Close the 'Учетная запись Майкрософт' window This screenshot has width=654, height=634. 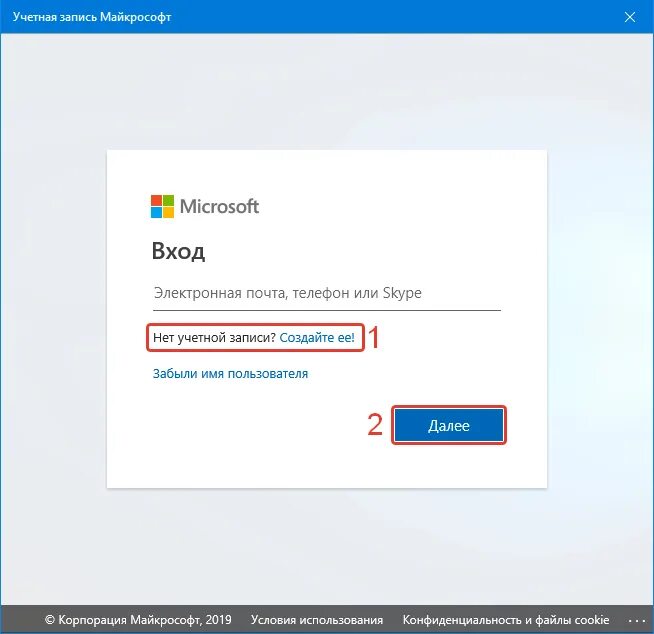tap(630, 17)
